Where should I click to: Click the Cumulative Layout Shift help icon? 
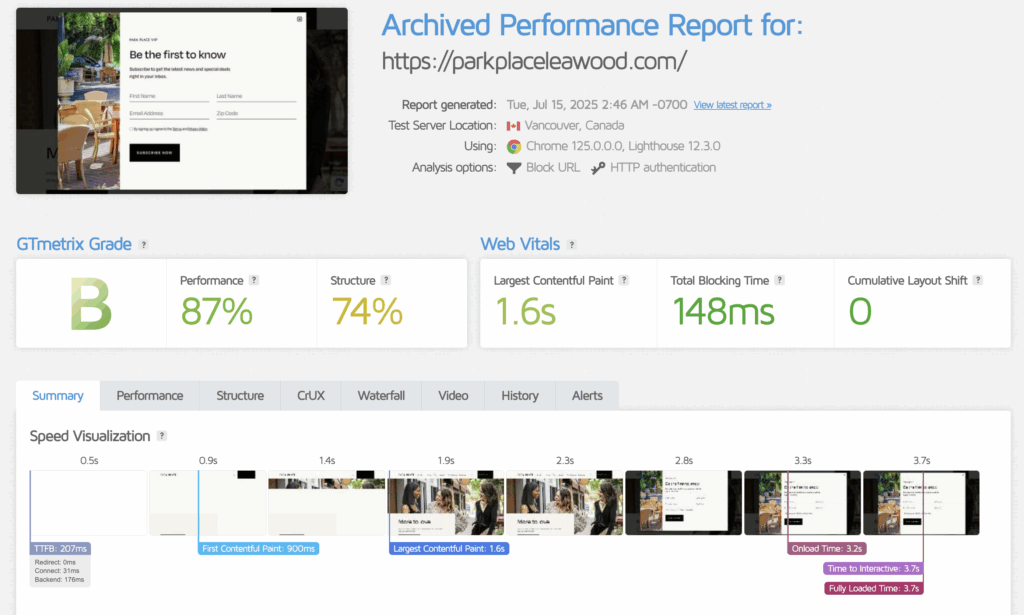(978, 280)
